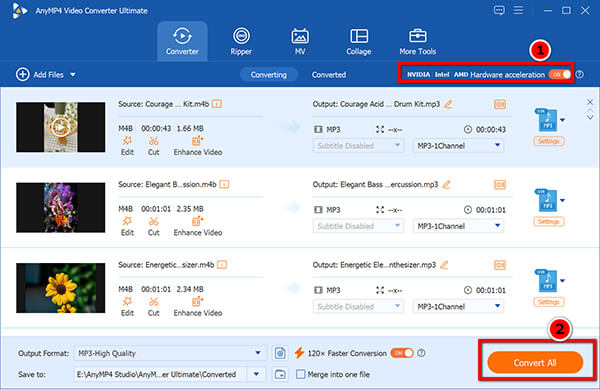Open Settings for Energetic output
Screen dimensions: 600x389
click(x=548, y=302)
